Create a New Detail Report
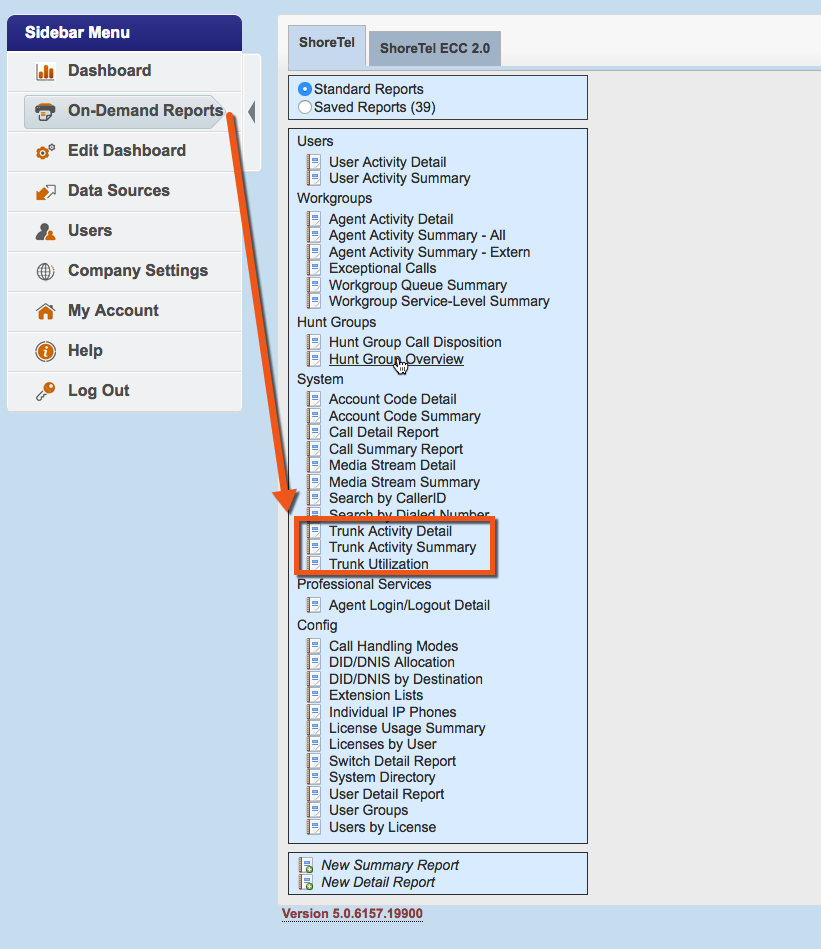821x949 pixels. pyautogui.click(x=378, y=882)
